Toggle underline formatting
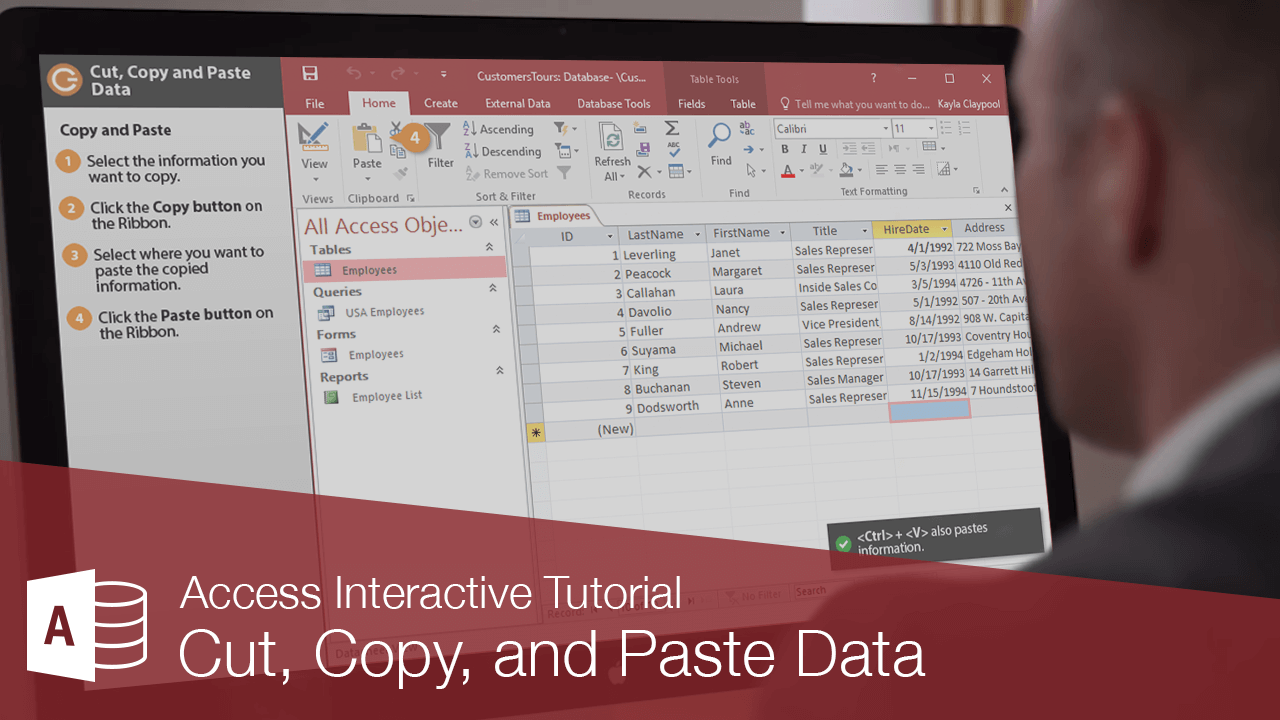The height and width of the screenshot is (720, 1280). [823, 148]
